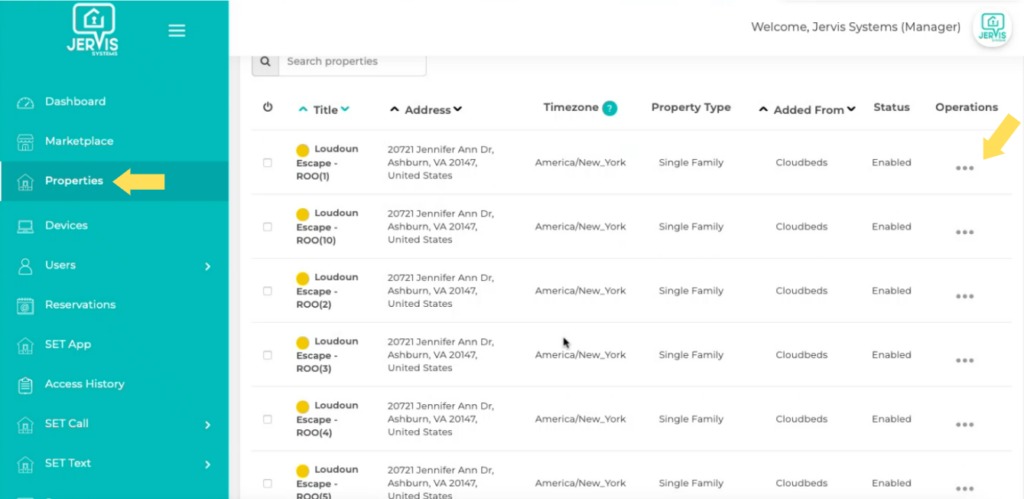Click the Status column header
The image size is (1024, 499).
point(891,107)
